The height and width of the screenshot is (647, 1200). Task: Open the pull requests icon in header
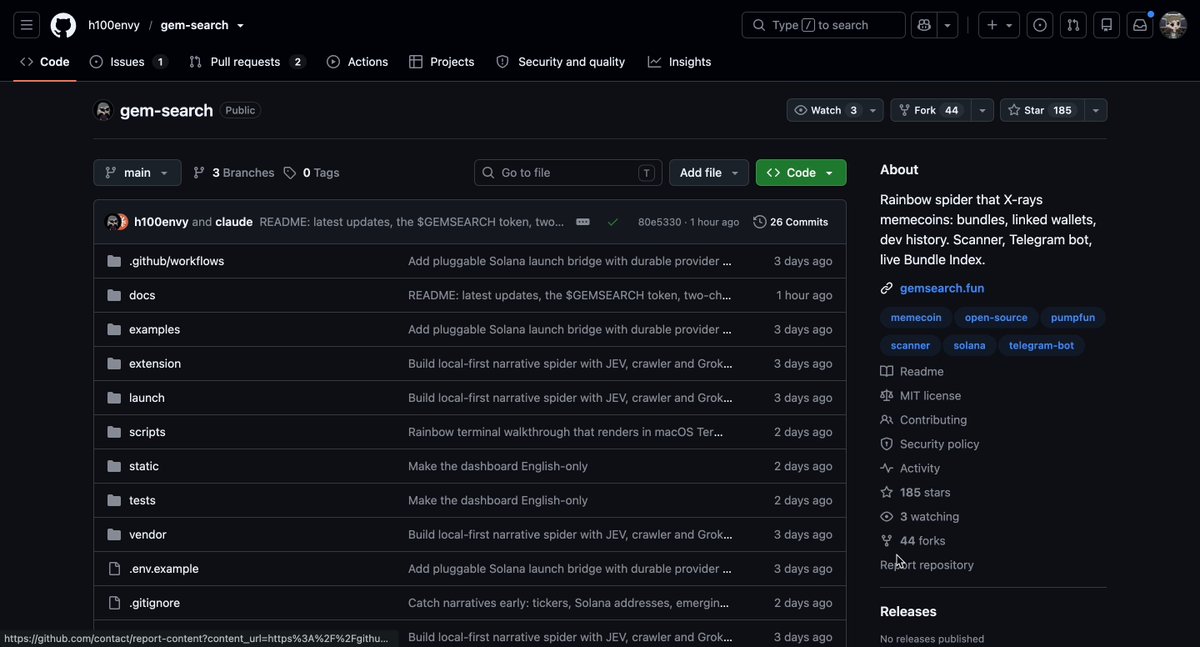(1073, 25)
